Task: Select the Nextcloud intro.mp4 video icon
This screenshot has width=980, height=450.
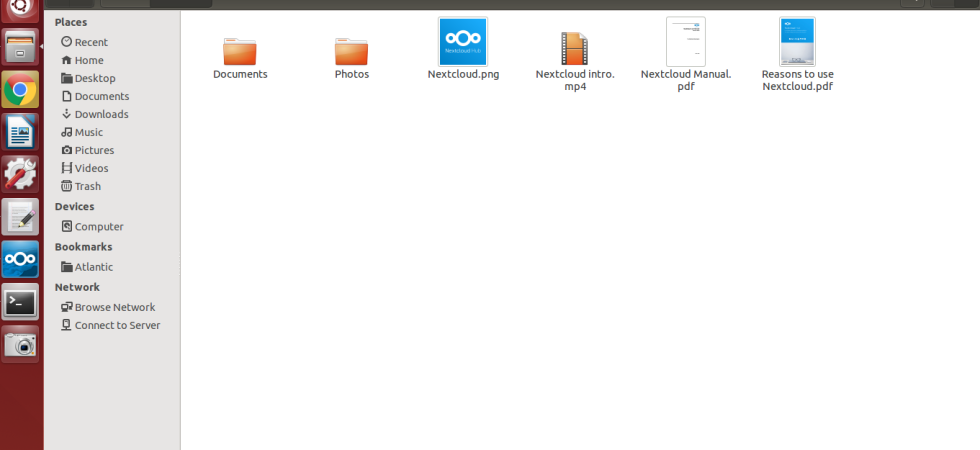Action: [574, 48]
